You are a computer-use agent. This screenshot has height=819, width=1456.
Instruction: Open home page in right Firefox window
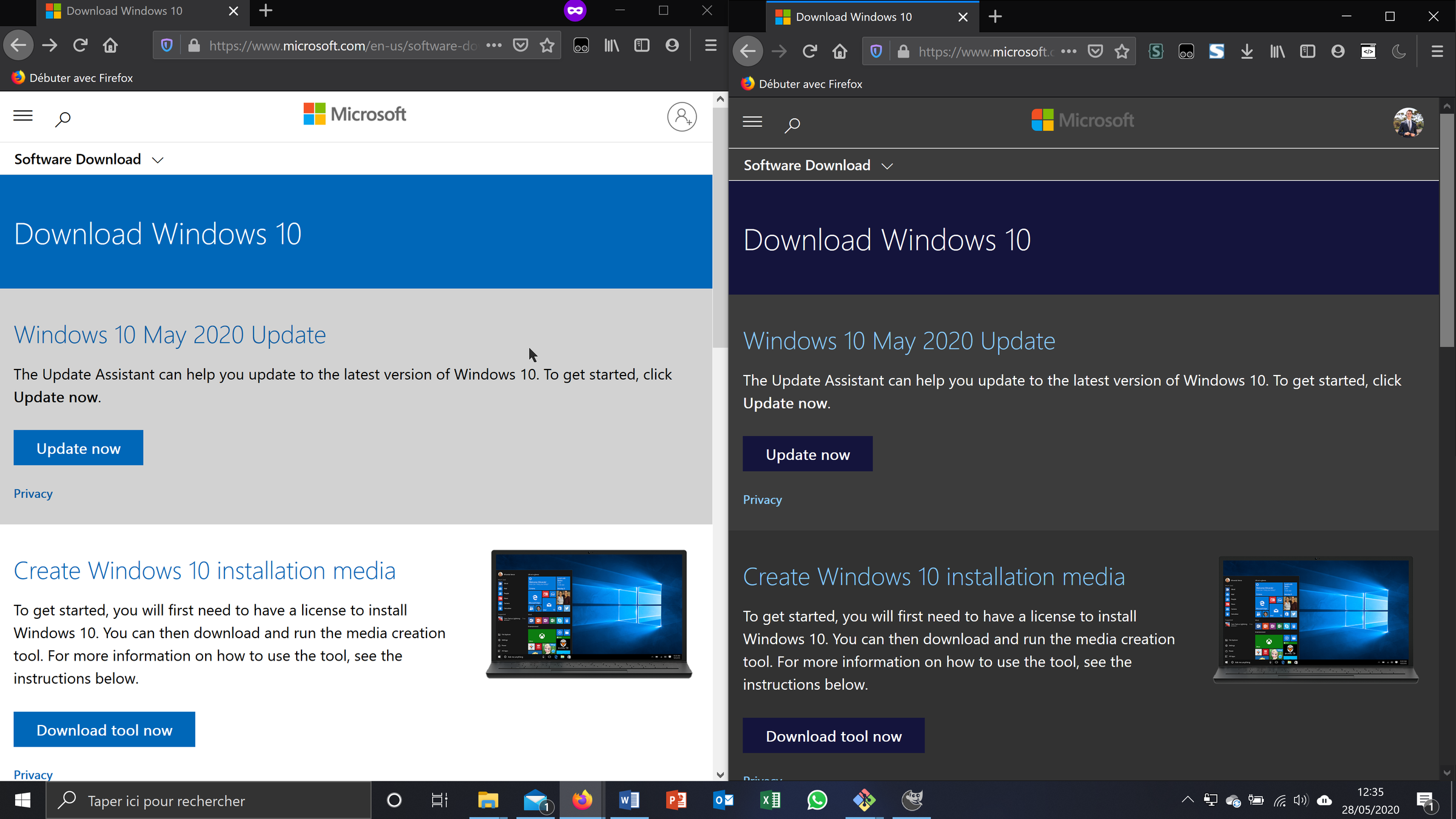pos(840,52)
